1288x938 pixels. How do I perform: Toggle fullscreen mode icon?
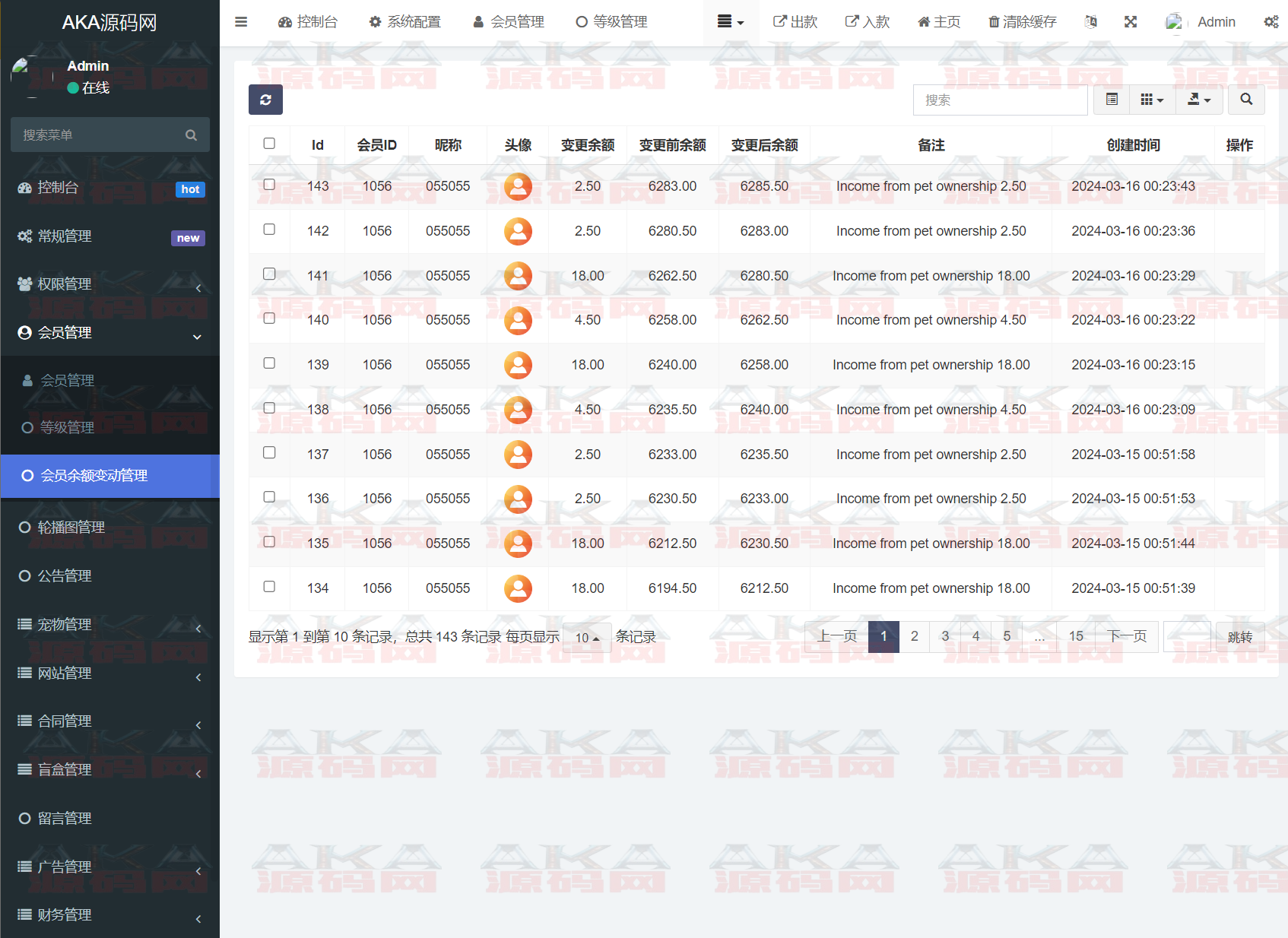(1131, 22)
